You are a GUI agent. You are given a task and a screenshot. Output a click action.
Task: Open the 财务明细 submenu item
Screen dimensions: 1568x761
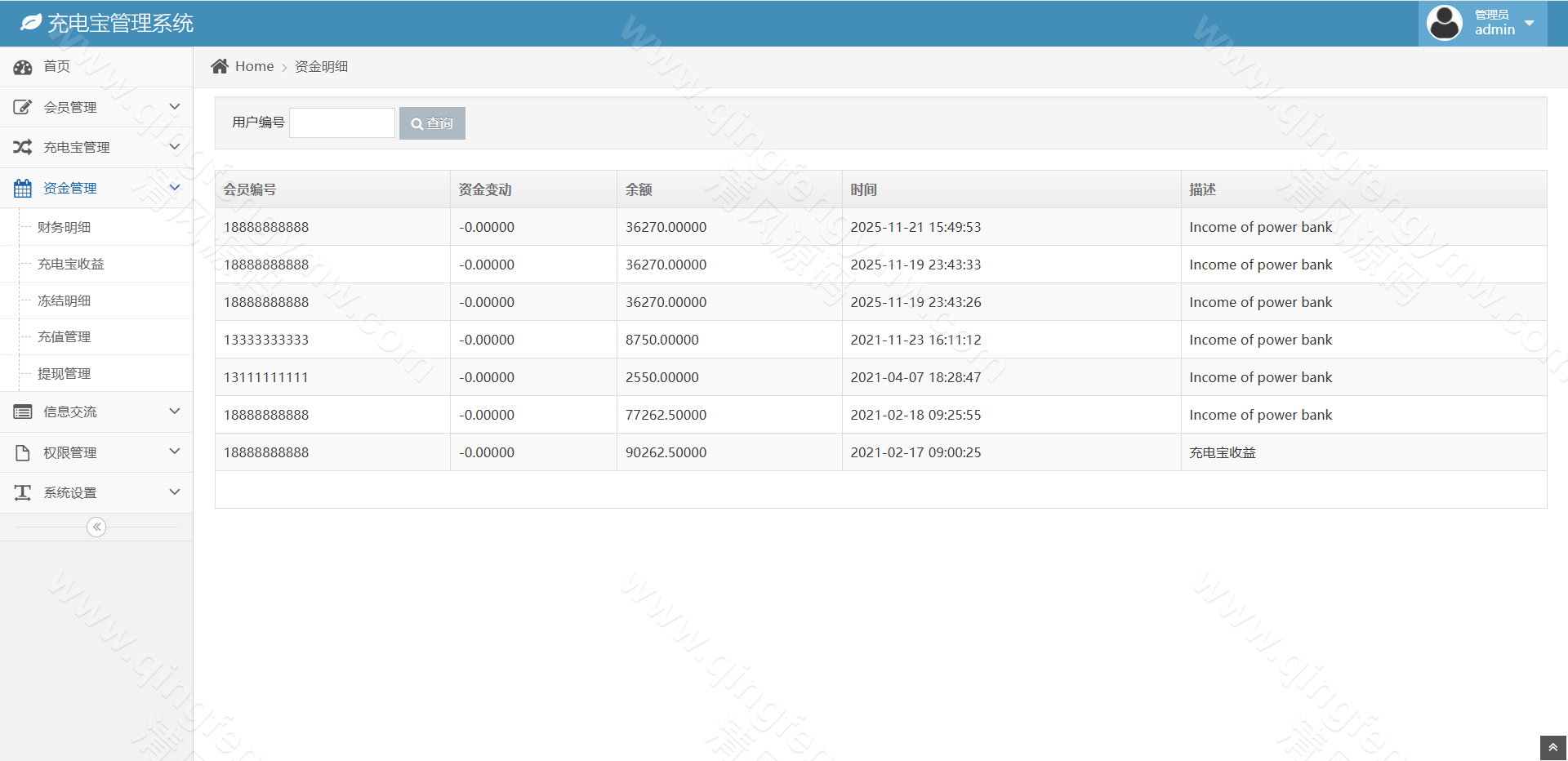click(x=65, y=227)
